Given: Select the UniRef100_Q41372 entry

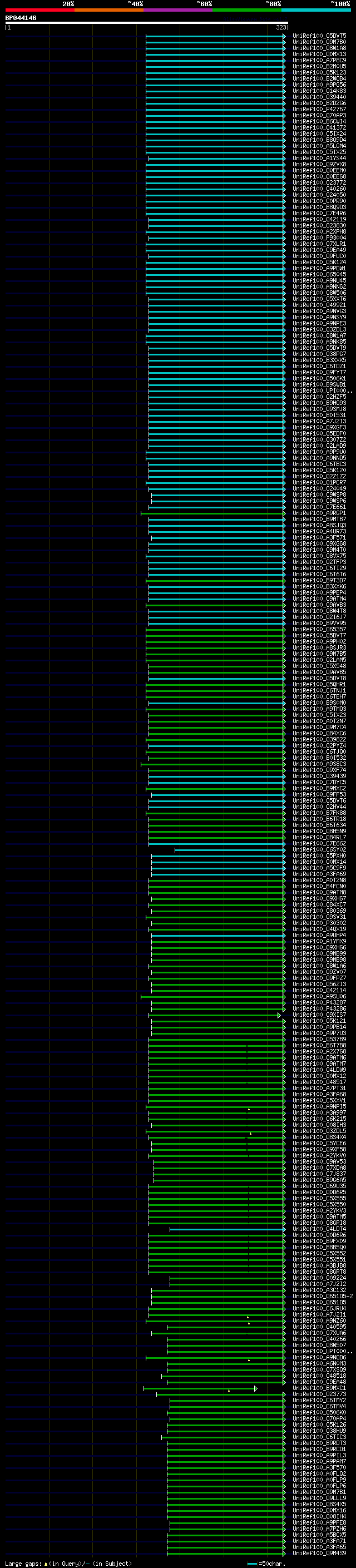Looking at the screenshot, I should coord(319,128).
